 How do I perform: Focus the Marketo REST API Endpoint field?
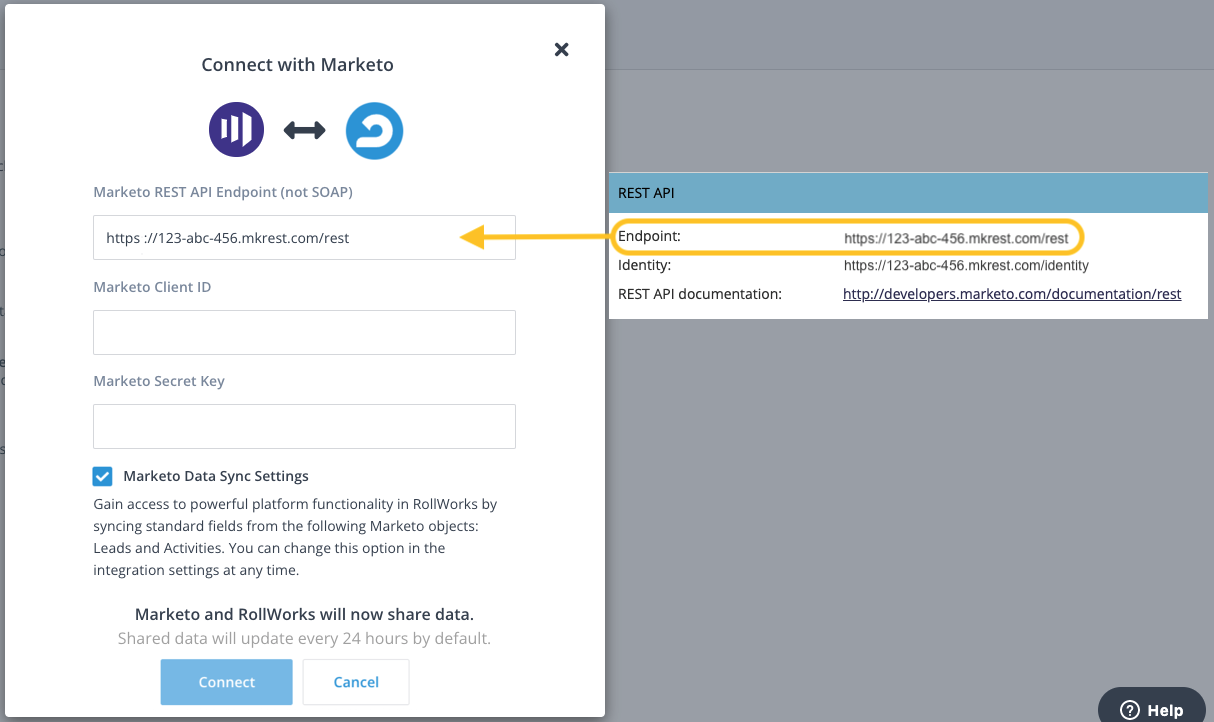pos(304,238)
